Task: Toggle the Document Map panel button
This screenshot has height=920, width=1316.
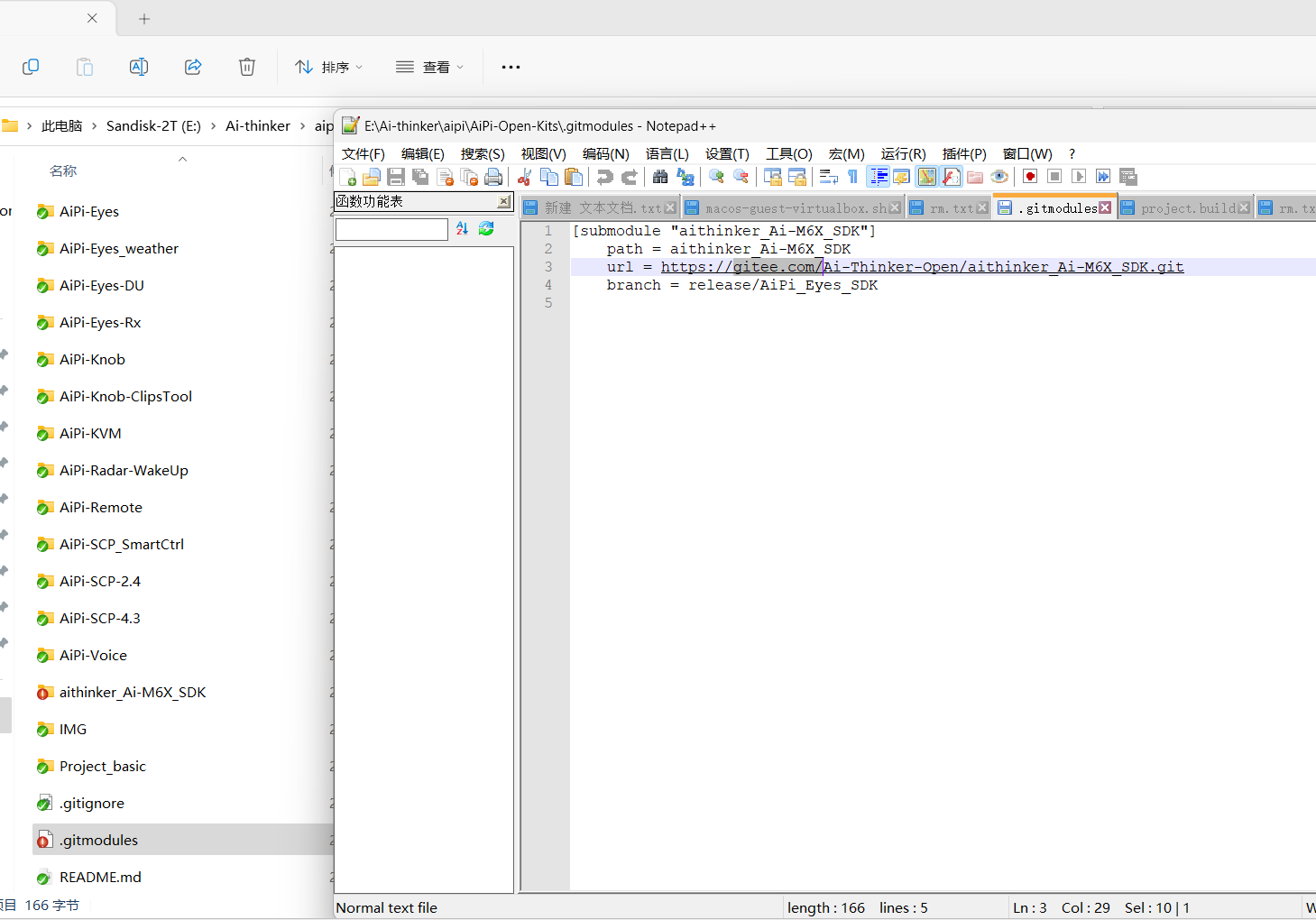Action: pos(926,177)
